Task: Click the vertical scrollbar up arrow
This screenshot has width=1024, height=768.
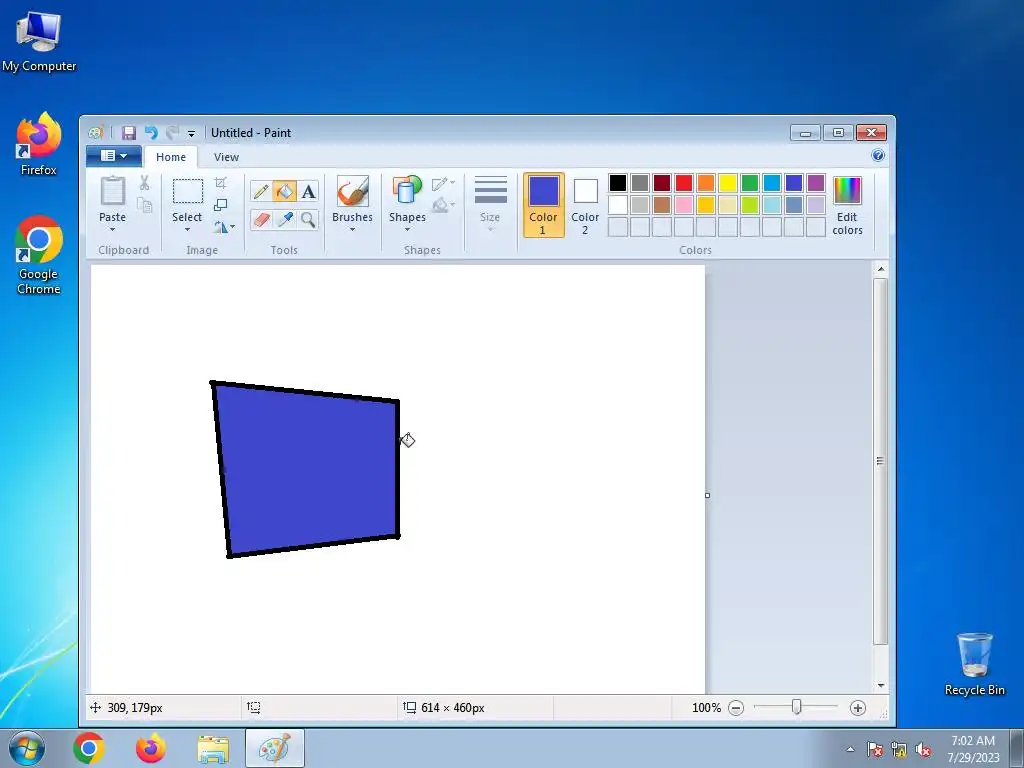Action: click(880, 268)
